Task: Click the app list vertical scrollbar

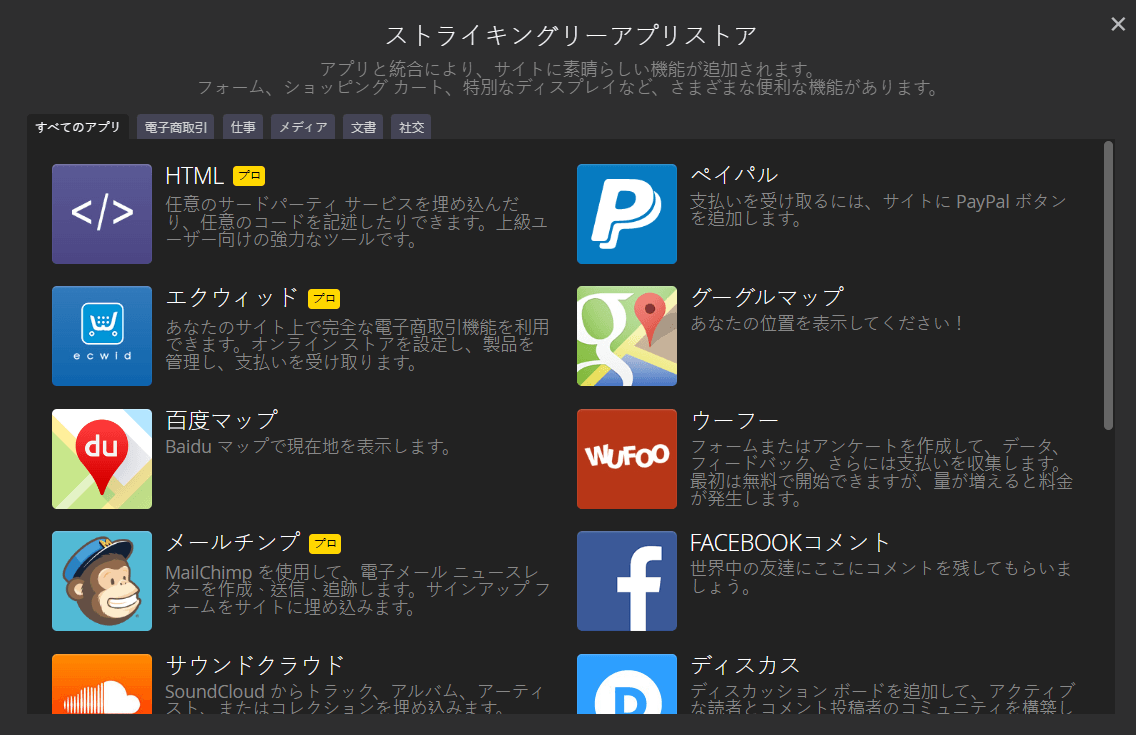Action: point(1108,285)
